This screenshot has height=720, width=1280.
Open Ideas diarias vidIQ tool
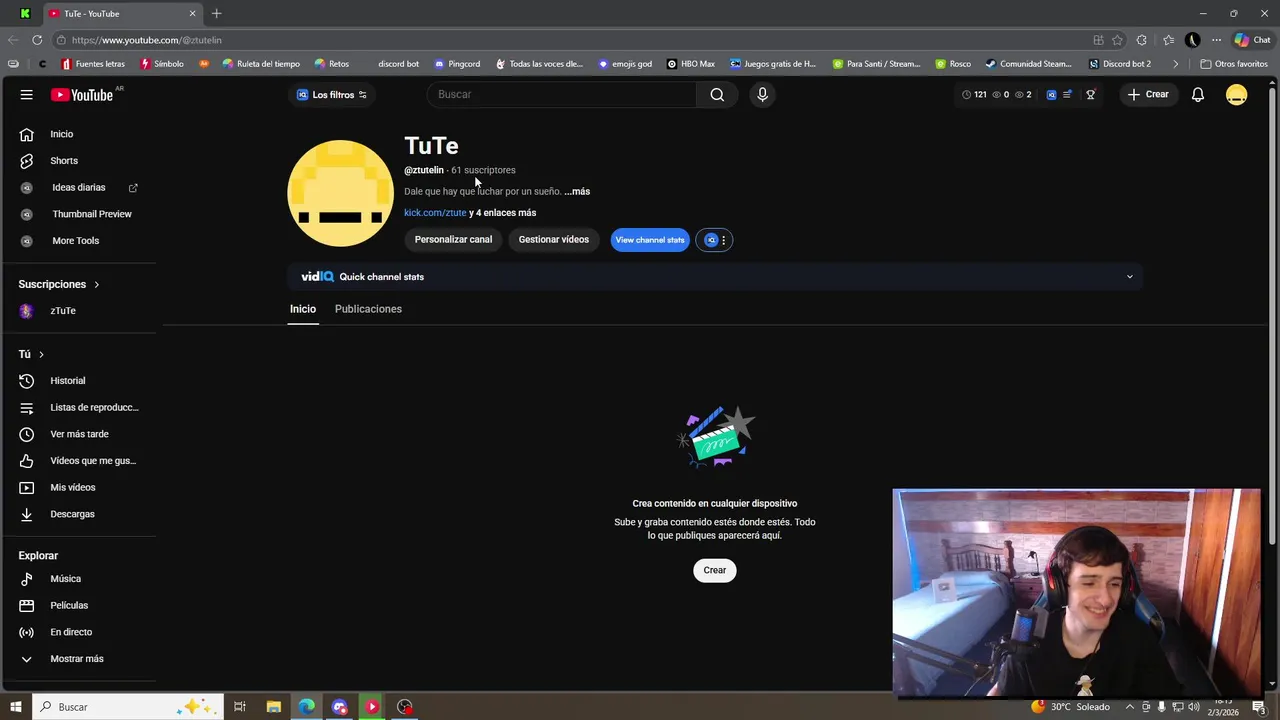point(80,187)
